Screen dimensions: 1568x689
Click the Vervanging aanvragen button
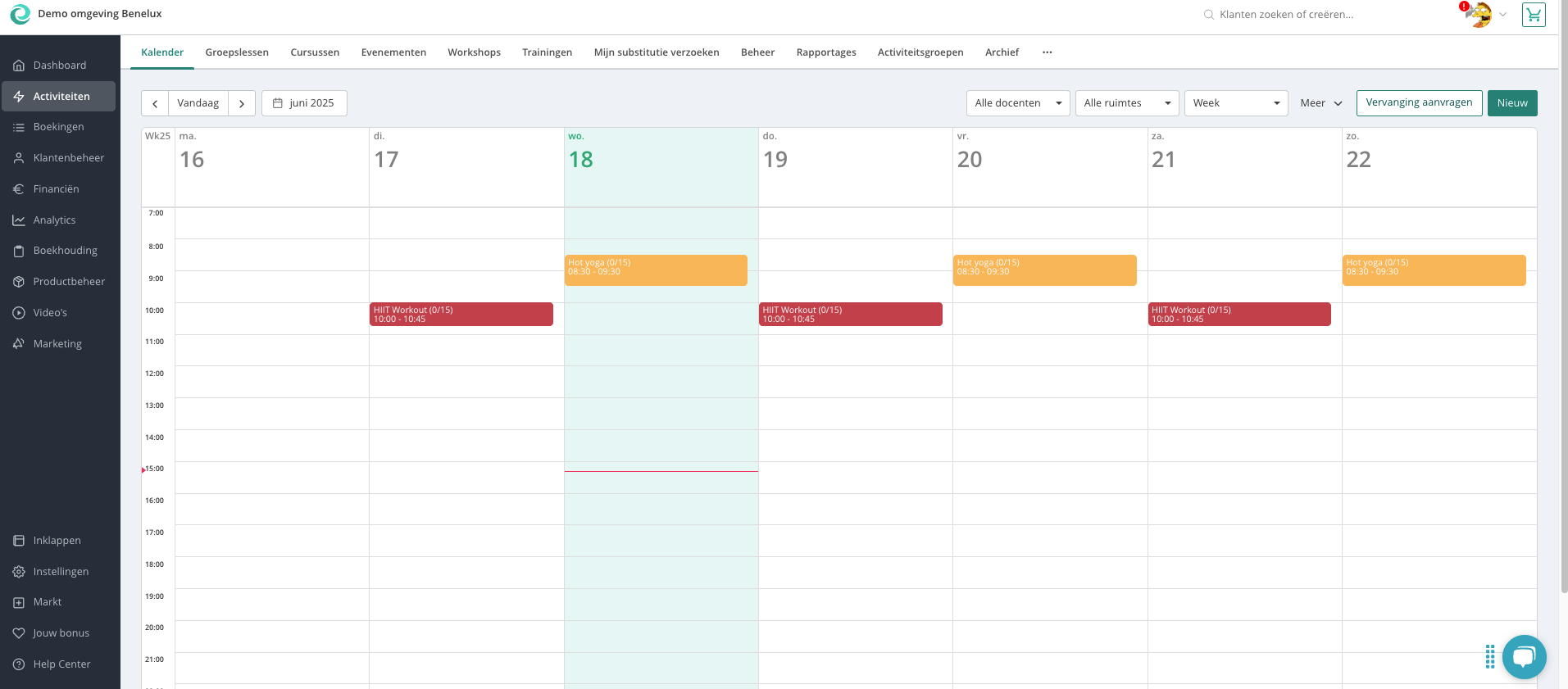(x=1418, y=103)
